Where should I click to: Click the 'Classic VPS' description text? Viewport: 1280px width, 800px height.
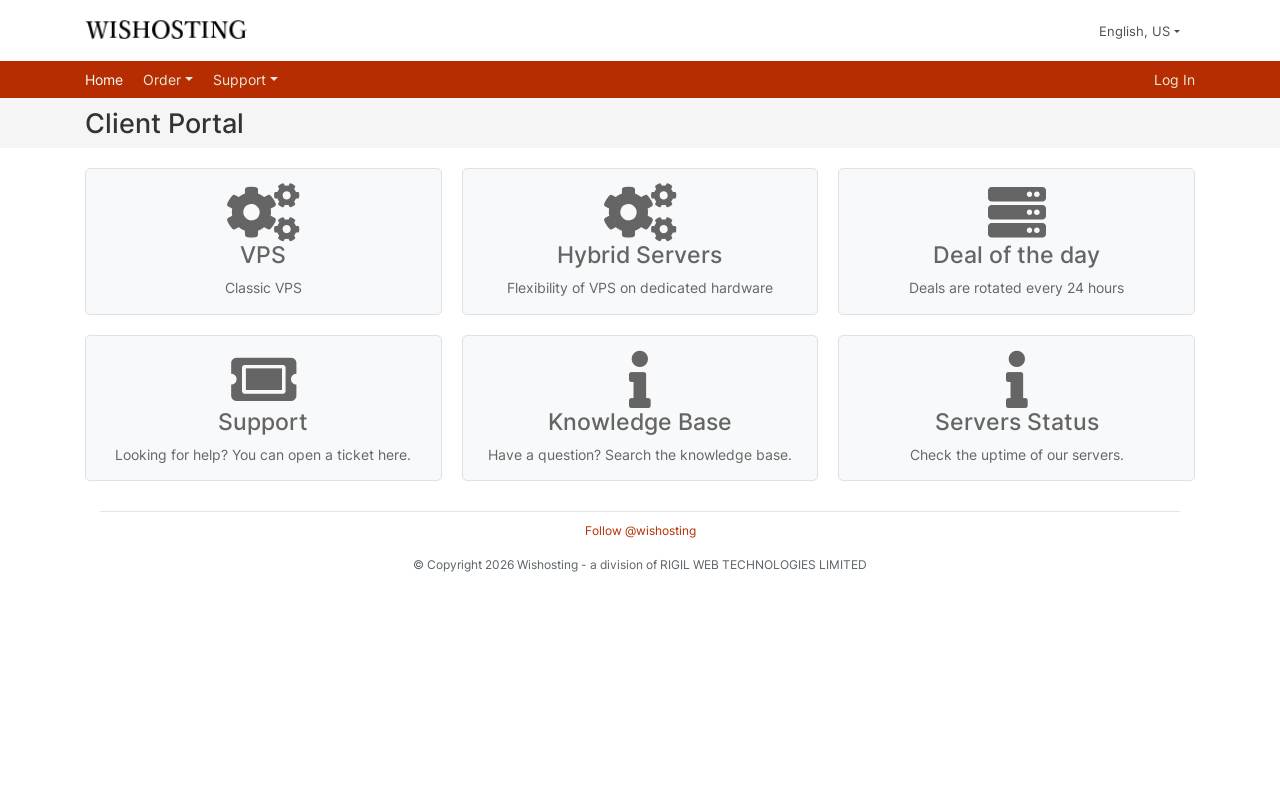[x=263, y=288]
